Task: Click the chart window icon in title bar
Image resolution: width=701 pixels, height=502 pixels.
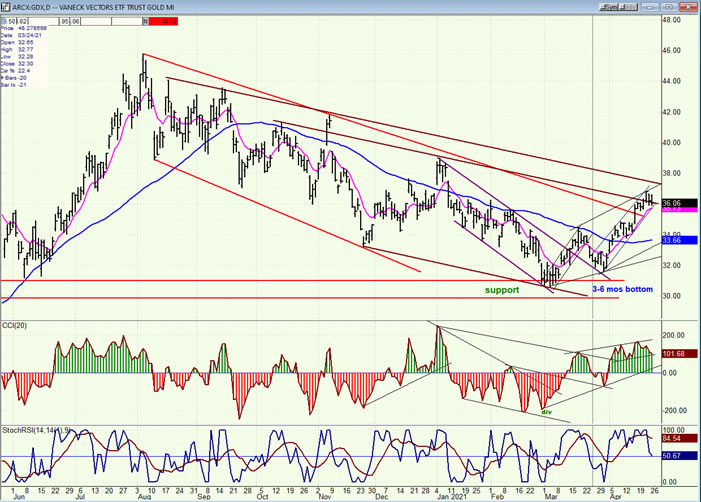Action: pos(5,7)
